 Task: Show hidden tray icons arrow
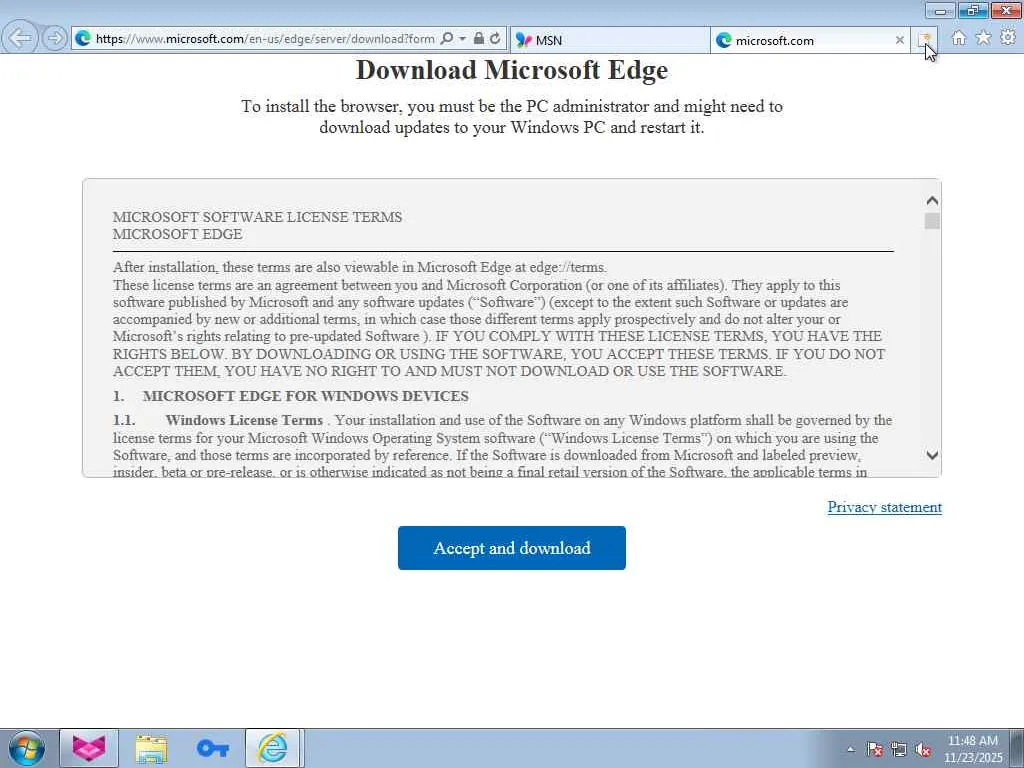click(x=850, y=749)
